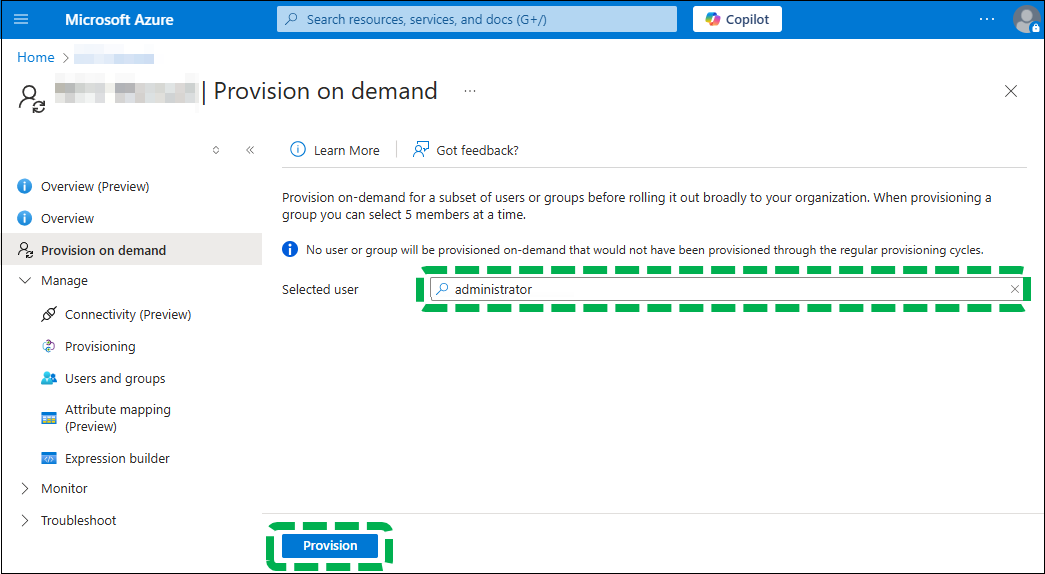Close the Provision on demand blade

[1011, 91]
